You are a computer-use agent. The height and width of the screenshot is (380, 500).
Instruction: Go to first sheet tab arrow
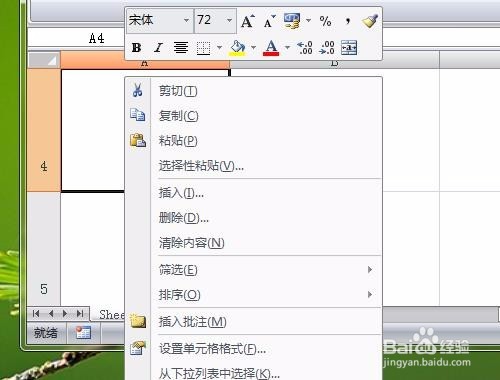36,314
